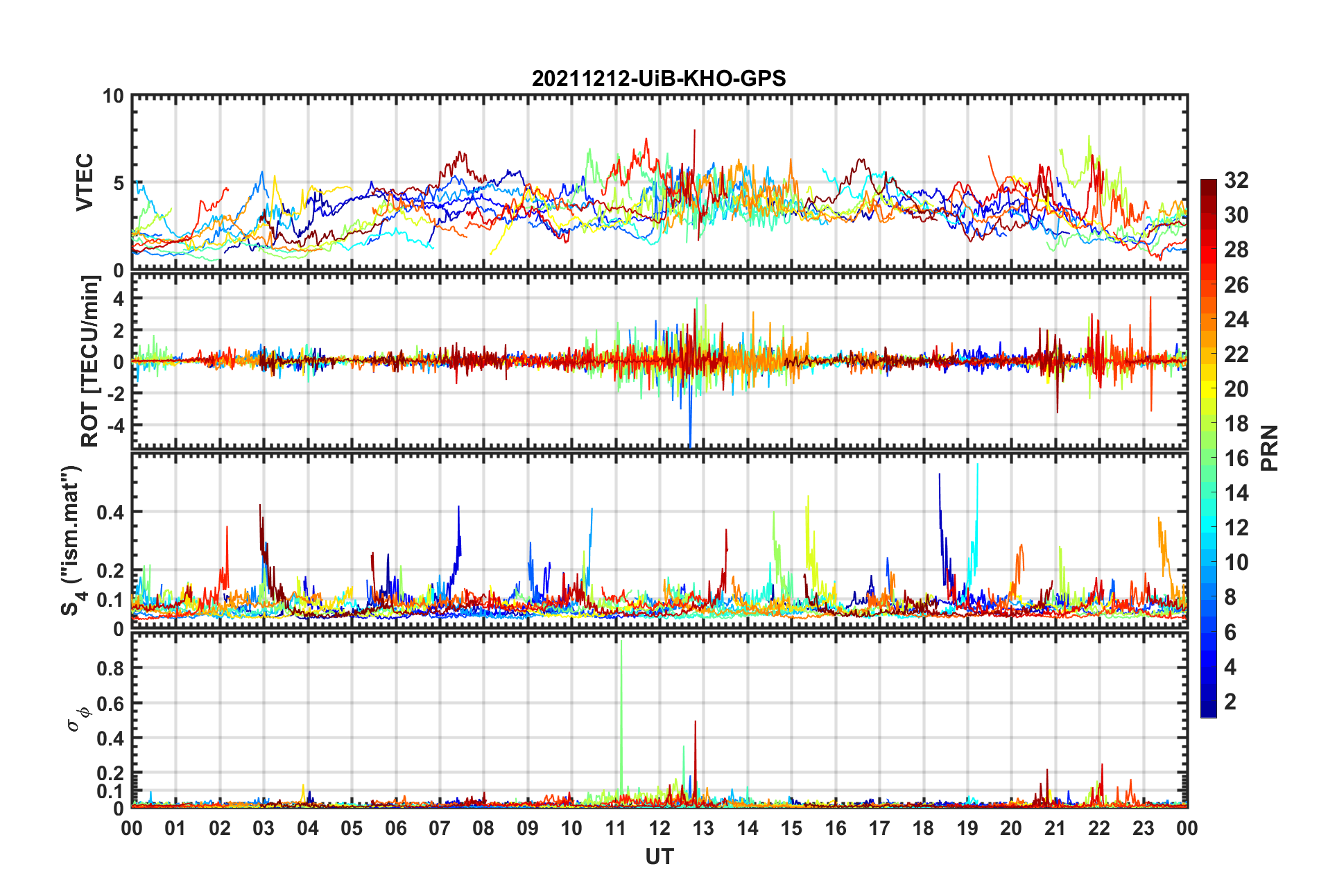This screenshot has height=896, width=1319.
Task: Click ROT axis tick label 4
Action: click(119, 298)
